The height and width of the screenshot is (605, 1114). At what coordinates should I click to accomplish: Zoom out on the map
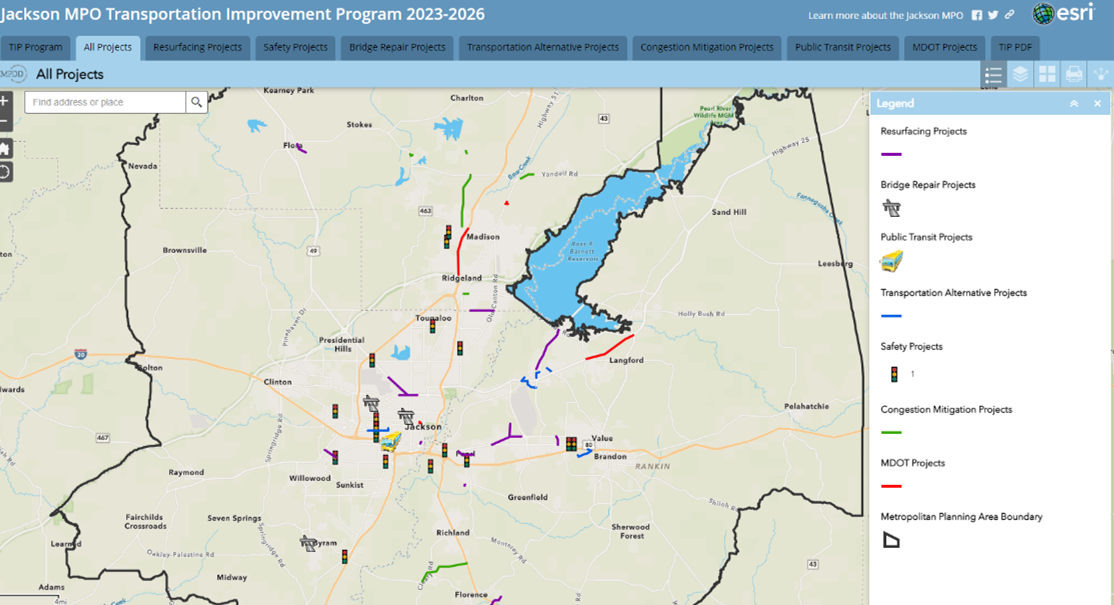pyautogui.click(x=4, y=121)
